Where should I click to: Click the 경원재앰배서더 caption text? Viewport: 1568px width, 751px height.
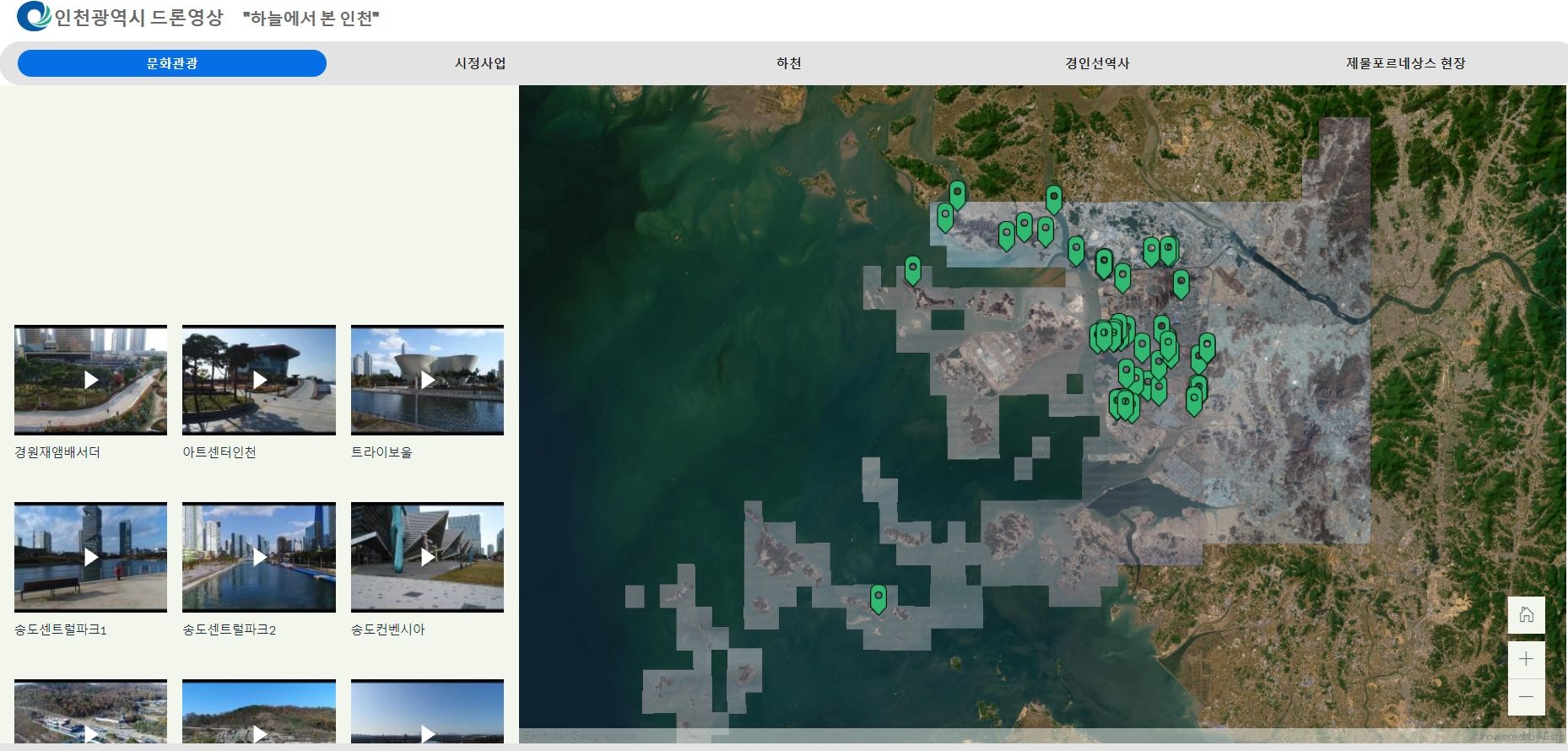[57, 452]
